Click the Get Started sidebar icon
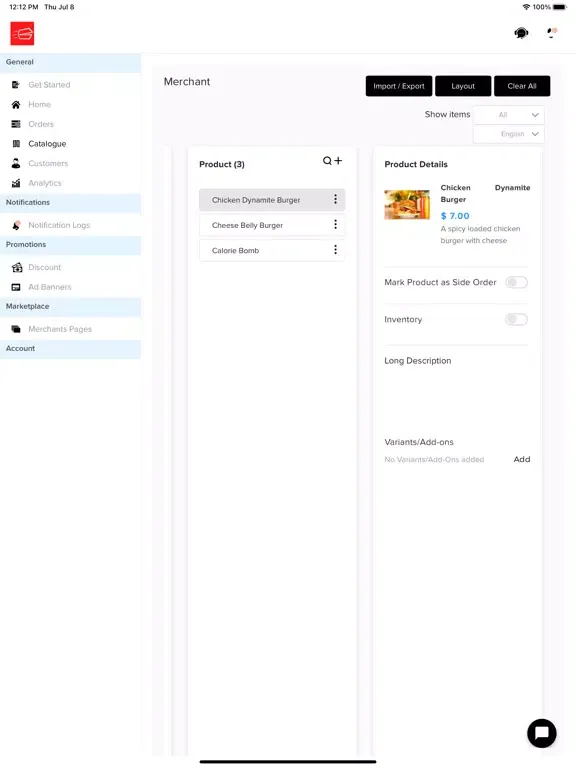The image size is (576, 768). point(16,85)
